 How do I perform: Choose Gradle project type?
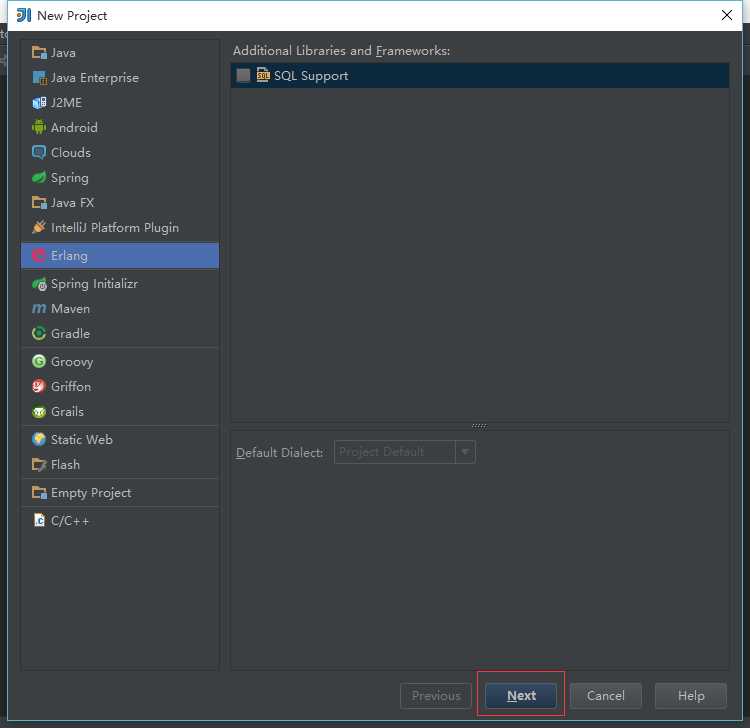[x=120, y=333]
